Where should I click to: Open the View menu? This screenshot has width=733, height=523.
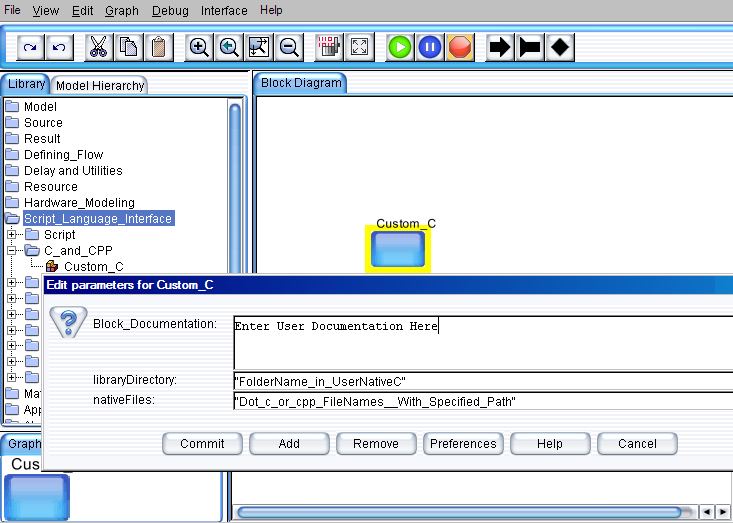tap(45, 10)
